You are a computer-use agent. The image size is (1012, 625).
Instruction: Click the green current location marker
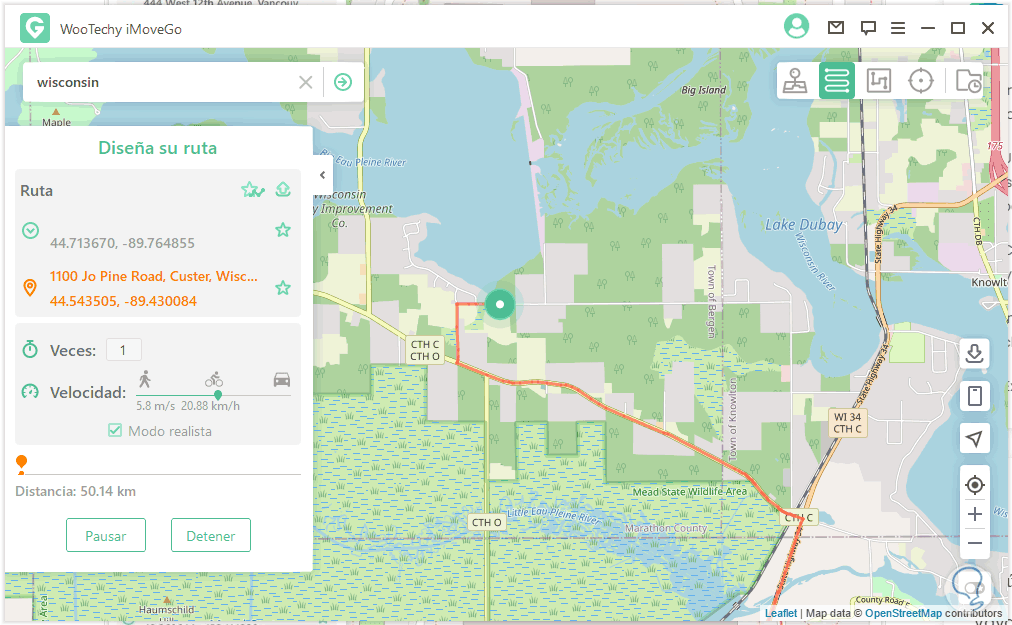[x=500, y=304]
